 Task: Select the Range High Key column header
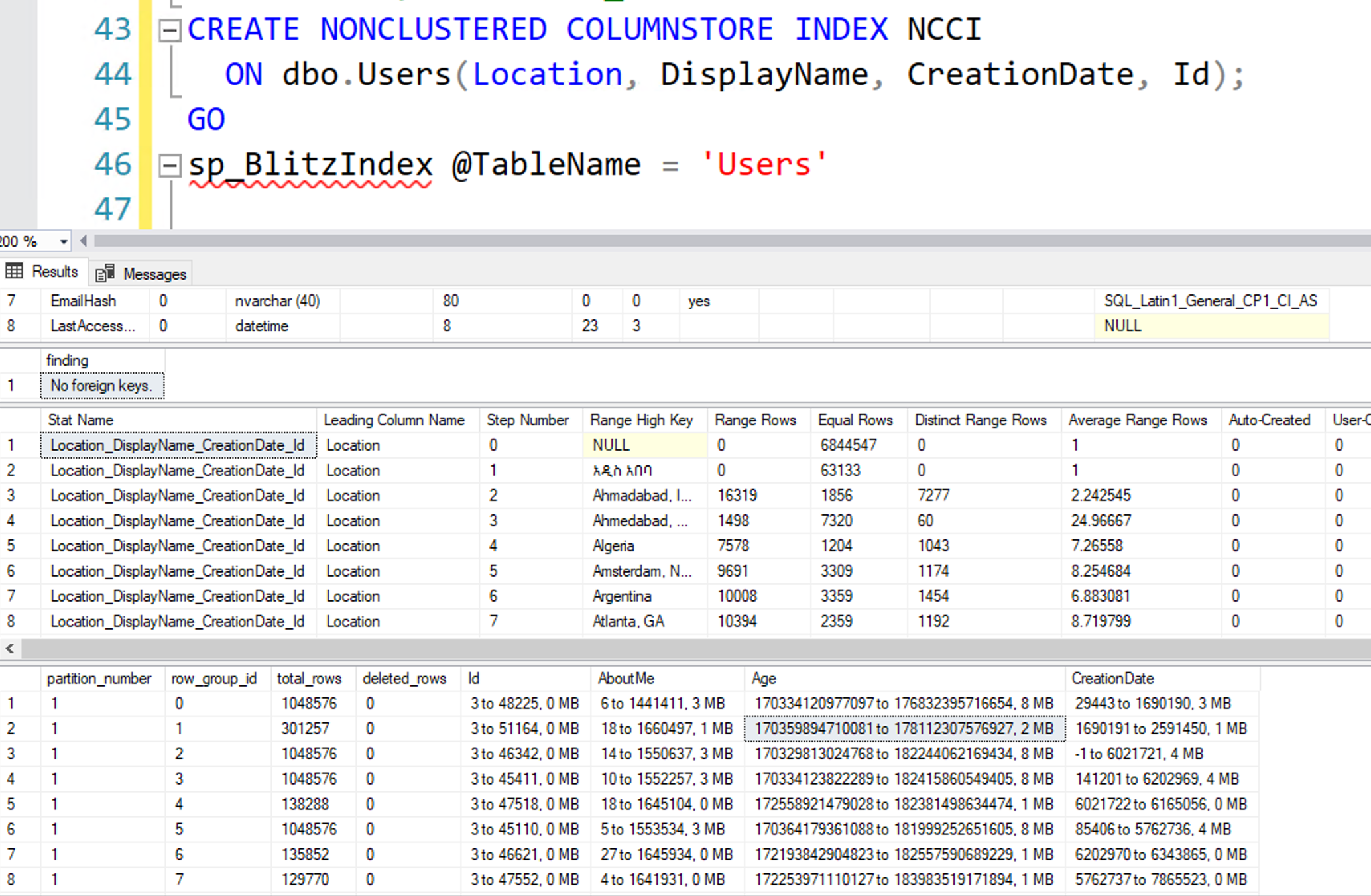click(642, 420)
